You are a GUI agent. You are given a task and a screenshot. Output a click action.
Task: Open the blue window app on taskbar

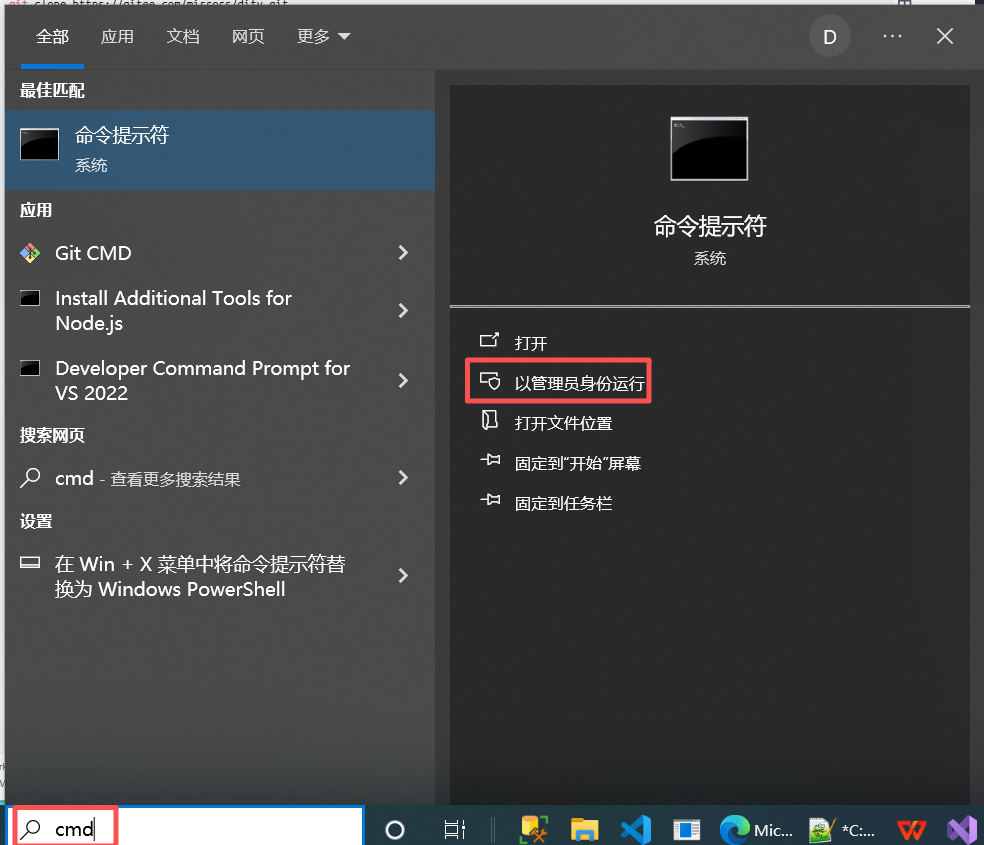click(687, 830)
